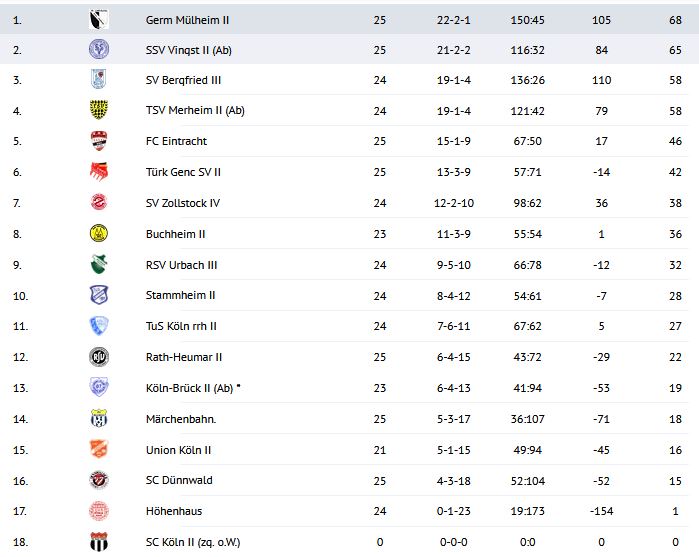
Task: Open the SV Zollstock IV team page
Action: [x=183, y=203]
